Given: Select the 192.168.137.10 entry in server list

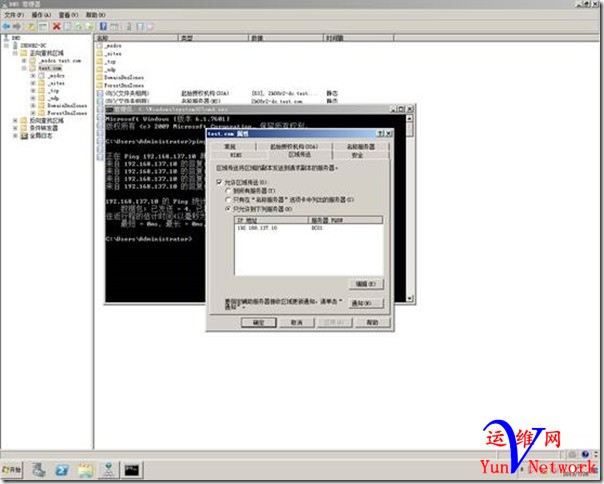Looking at the screenshot, I should click(308, 228).
